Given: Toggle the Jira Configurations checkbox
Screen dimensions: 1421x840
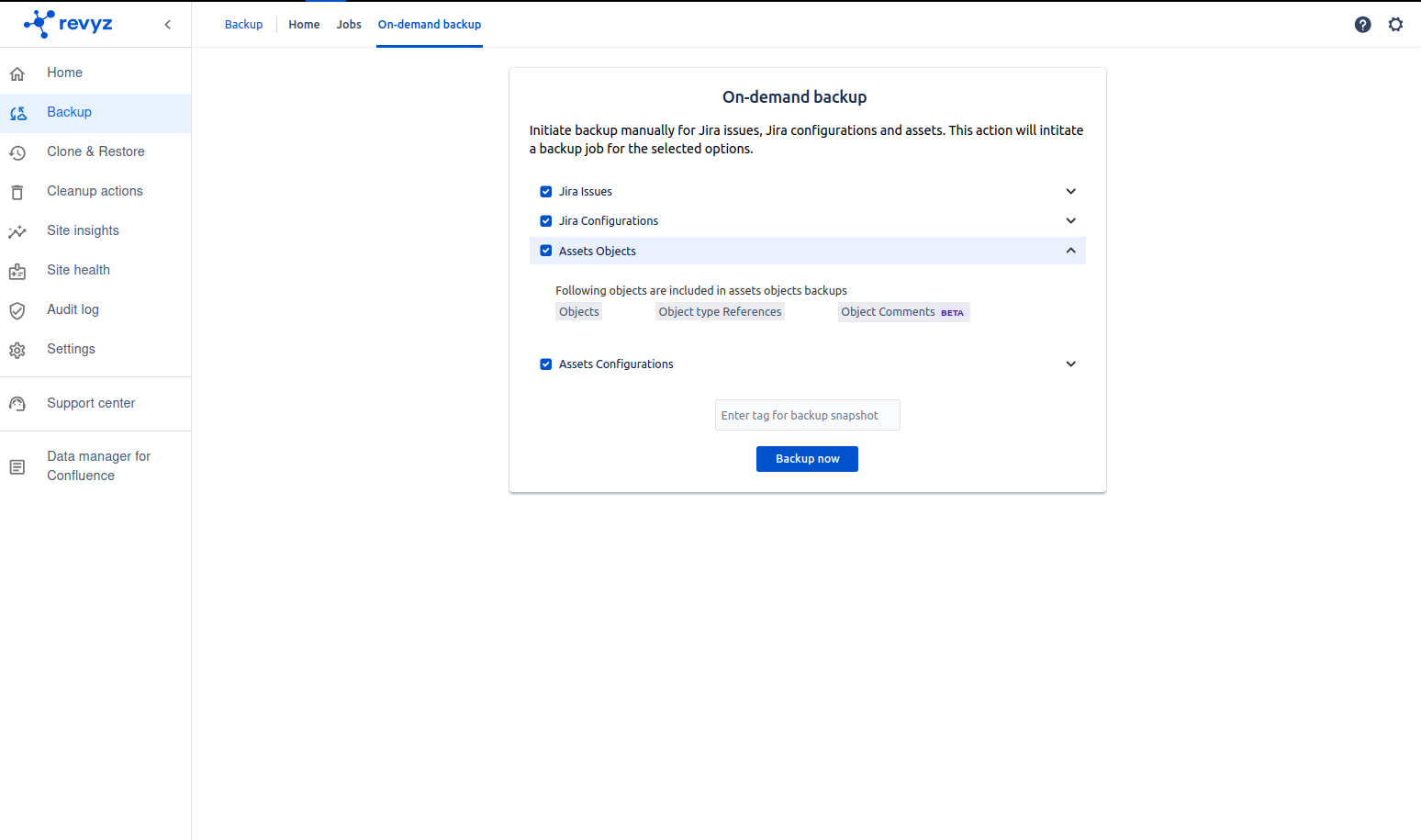Looking at the screenshot, I should click(x=546, y=221).
